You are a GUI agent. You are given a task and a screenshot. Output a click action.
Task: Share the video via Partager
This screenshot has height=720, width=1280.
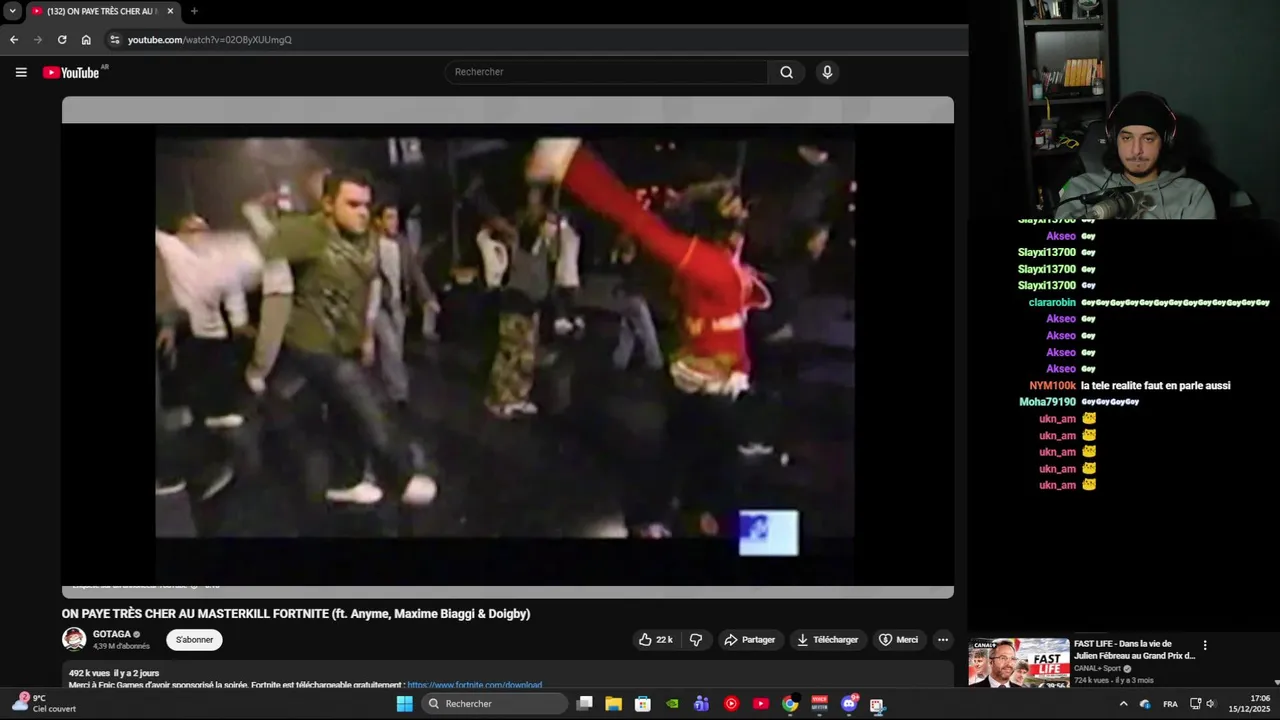pyautogui.click(x=750, y=640)
